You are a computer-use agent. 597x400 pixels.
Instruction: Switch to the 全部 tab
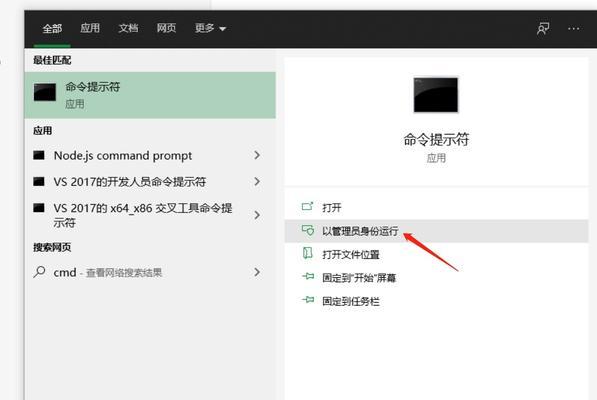click(x=52, y=29)
